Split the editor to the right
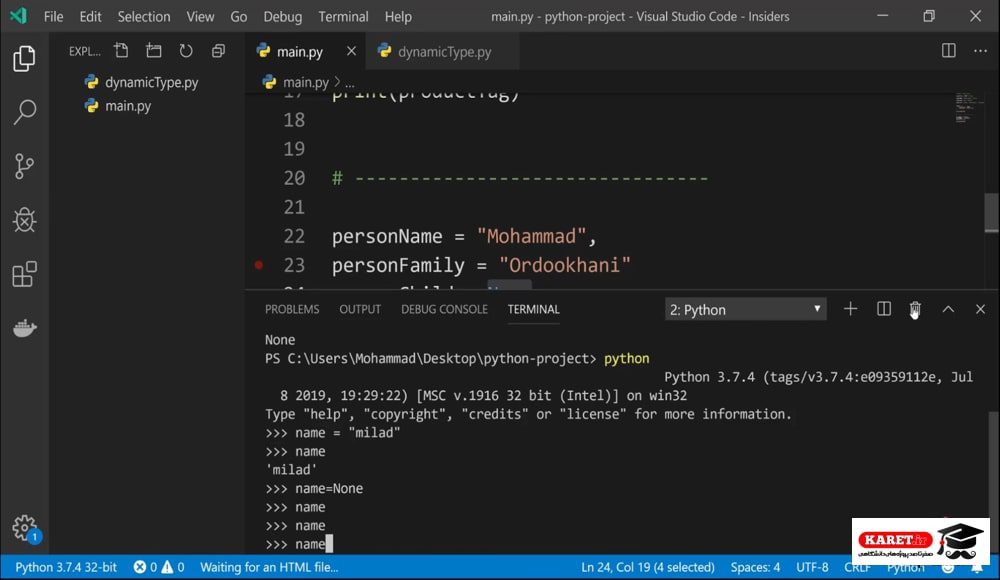This screenshot has width=1000, height=580. click(948, 51)
